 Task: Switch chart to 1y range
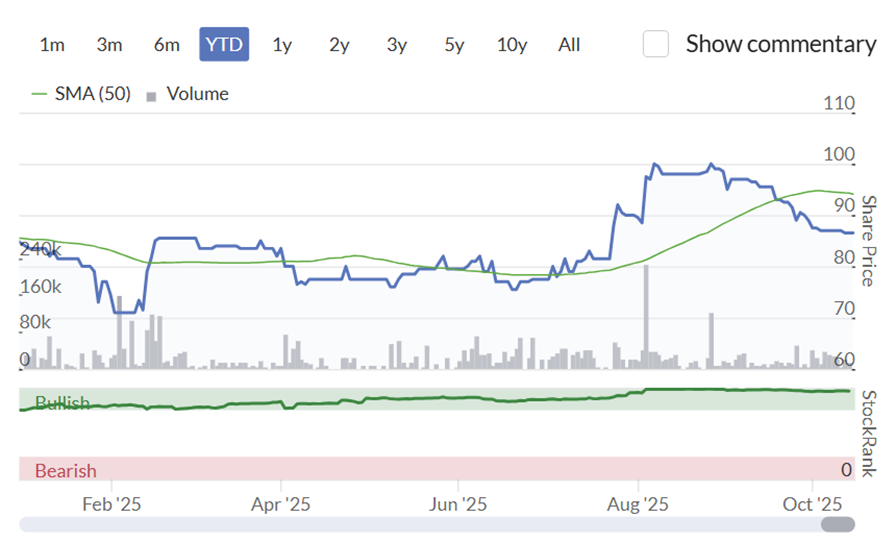(282, 45)
